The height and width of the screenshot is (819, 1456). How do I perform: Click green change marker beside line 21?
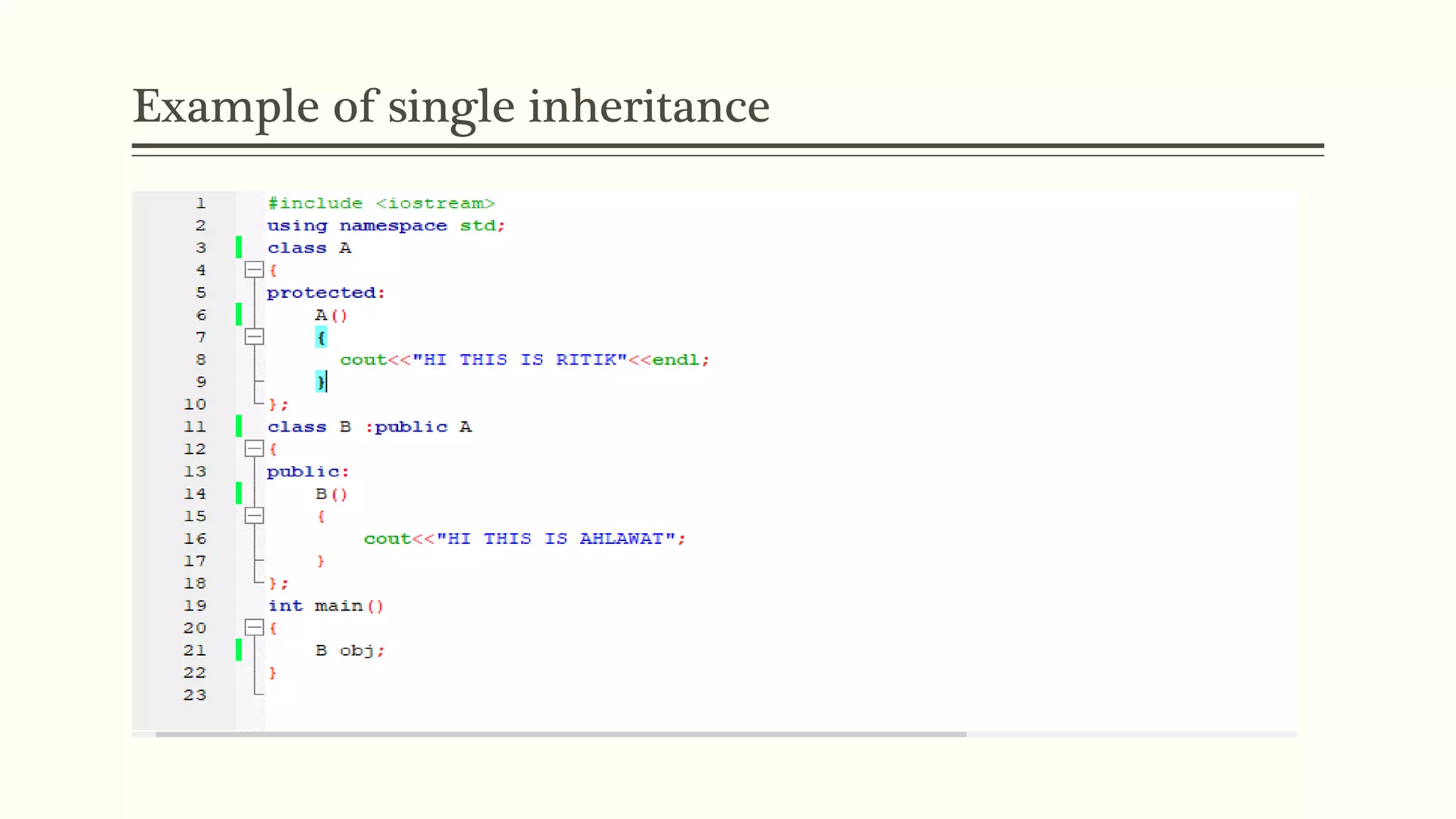pos(239,650)
